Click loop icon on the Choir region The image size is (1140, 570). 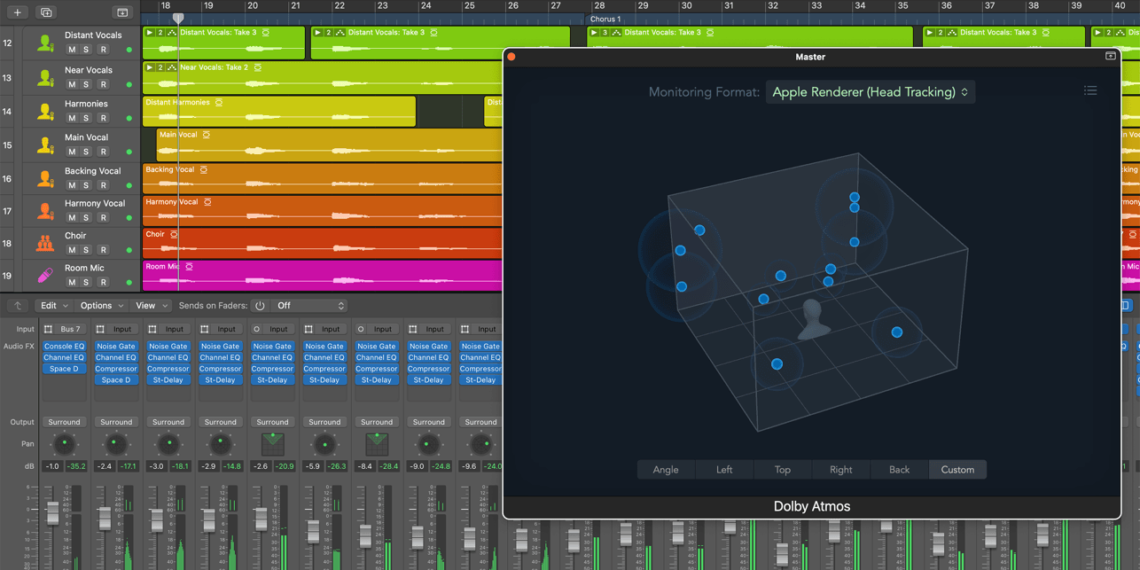click(x=174, y=234)
